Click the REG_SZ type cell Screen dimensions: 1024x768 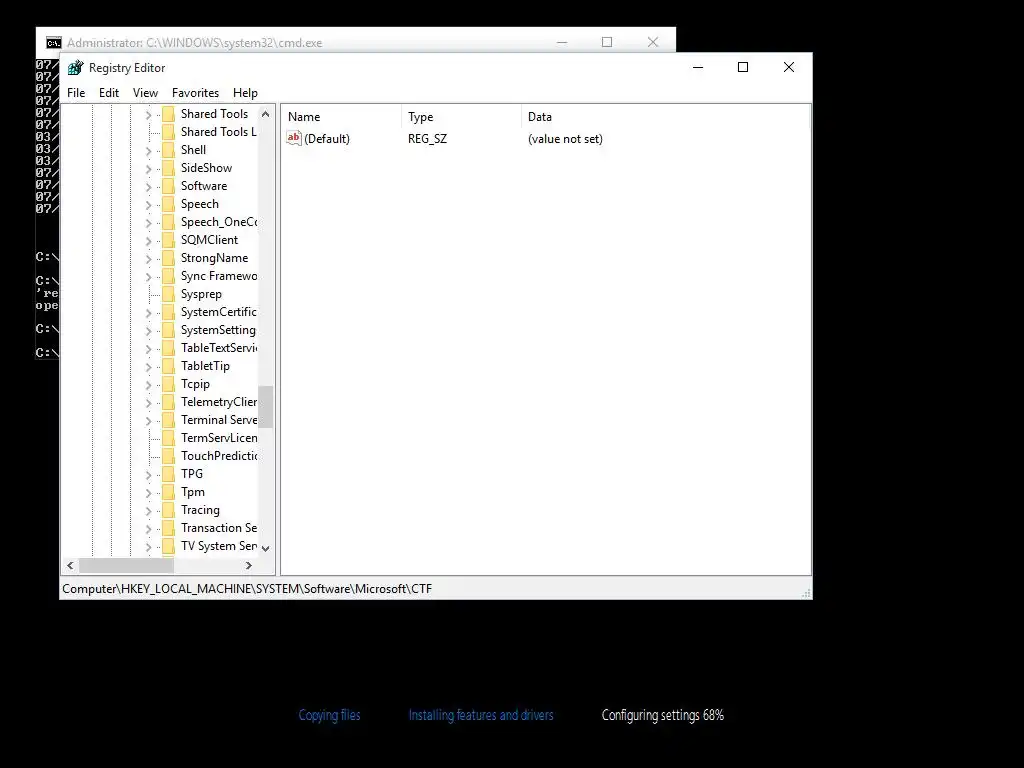tap(427, 139)
